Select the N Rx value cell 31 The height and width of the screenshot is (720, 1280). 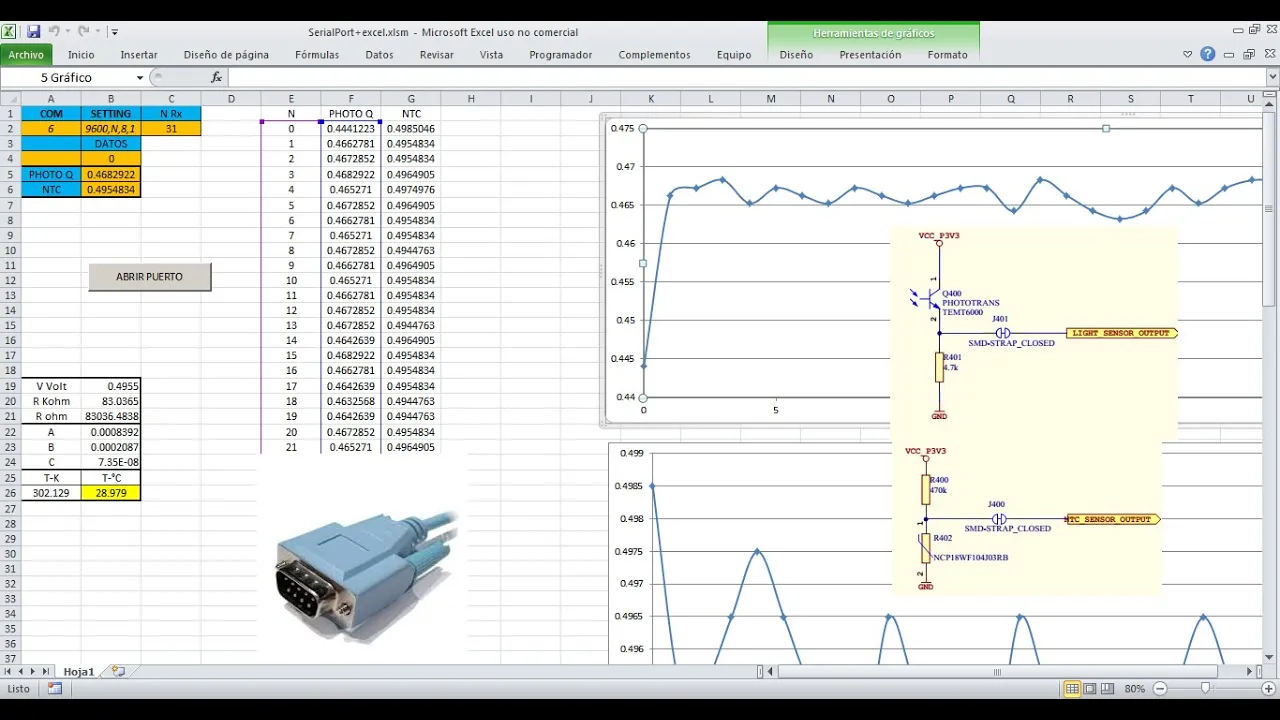[171, 129]
